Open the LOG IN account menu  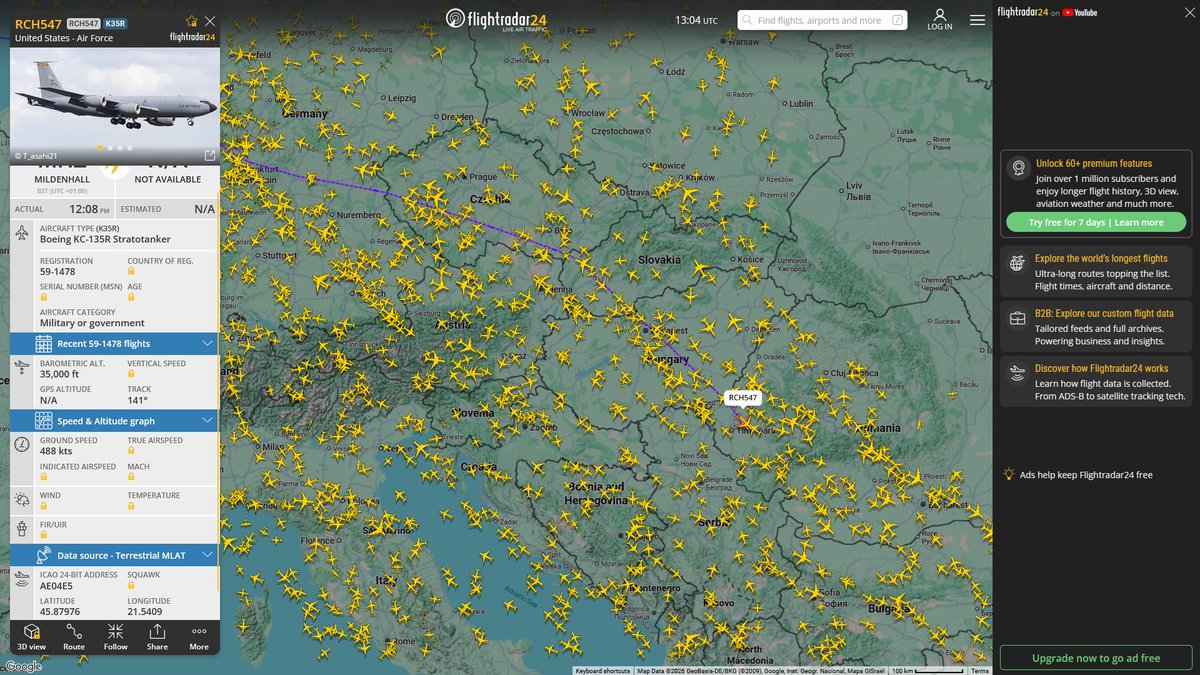pyautogui.click(x=940, y=20)
